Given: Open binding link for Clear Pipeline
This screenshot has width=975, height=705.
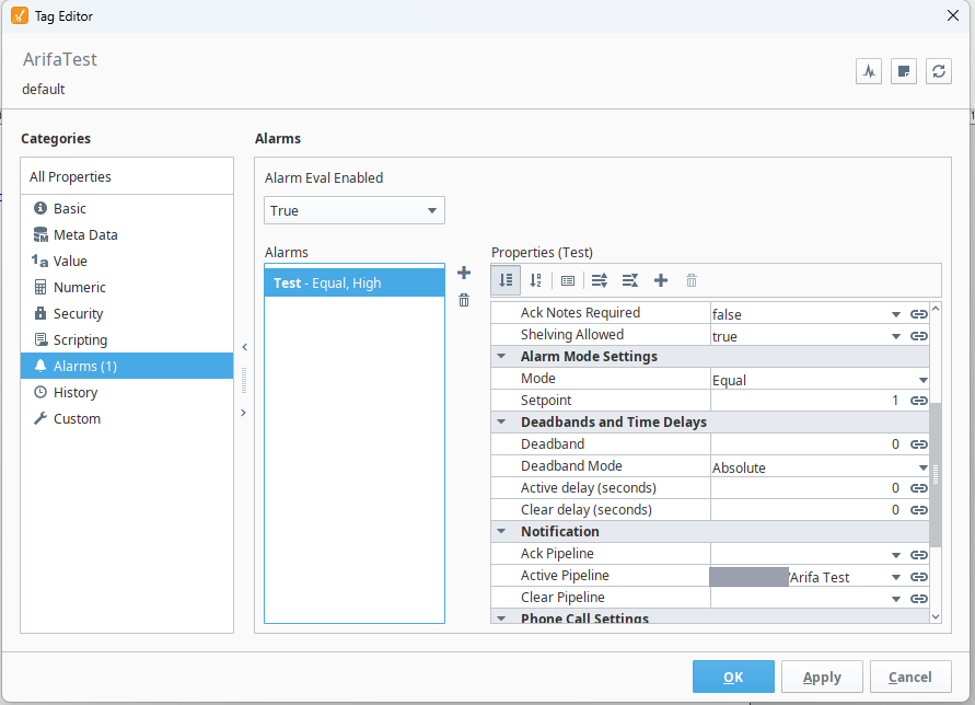Looking at the screenshot, I should [919, 599].
